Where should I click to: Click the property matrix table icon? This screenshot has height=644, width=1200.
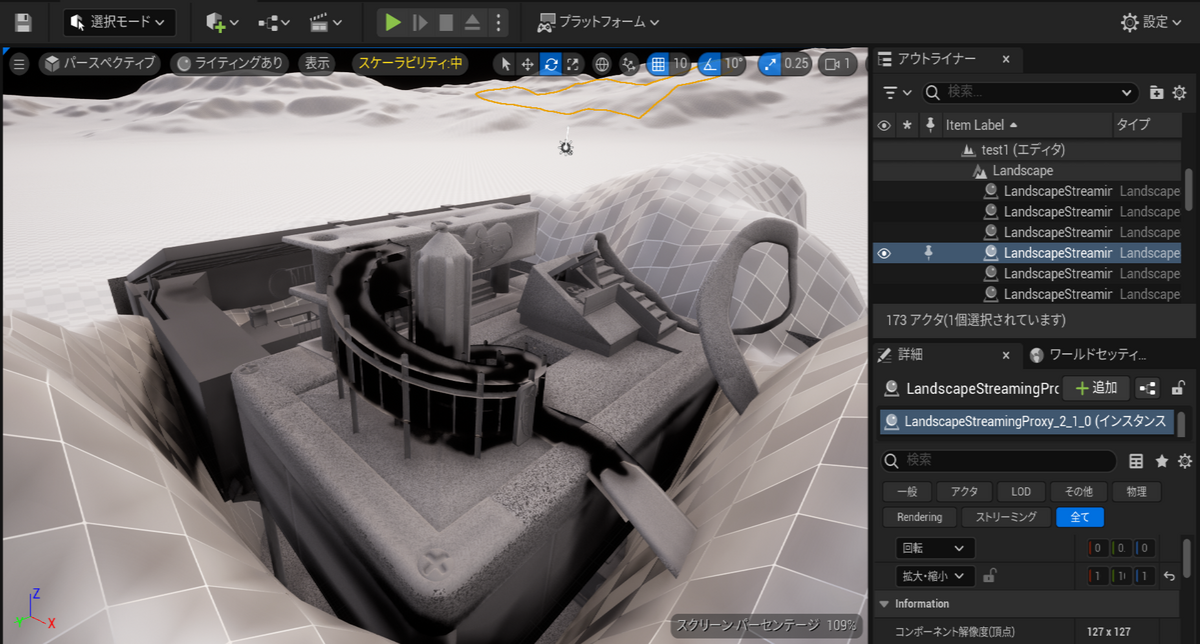pyautogui.click(x=1136, y=461)
